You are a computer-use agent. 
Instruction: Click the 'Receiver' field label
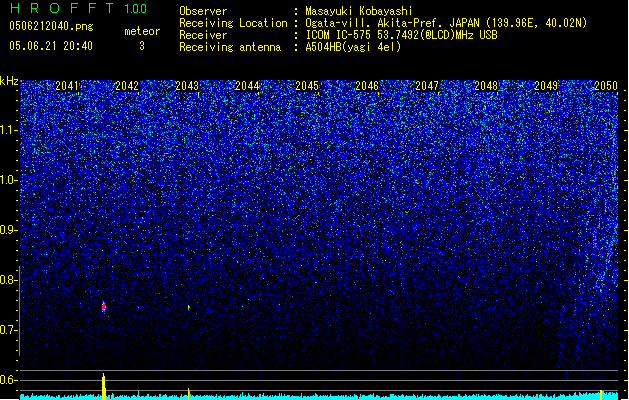pyautogui.click(x=203, y=35)
